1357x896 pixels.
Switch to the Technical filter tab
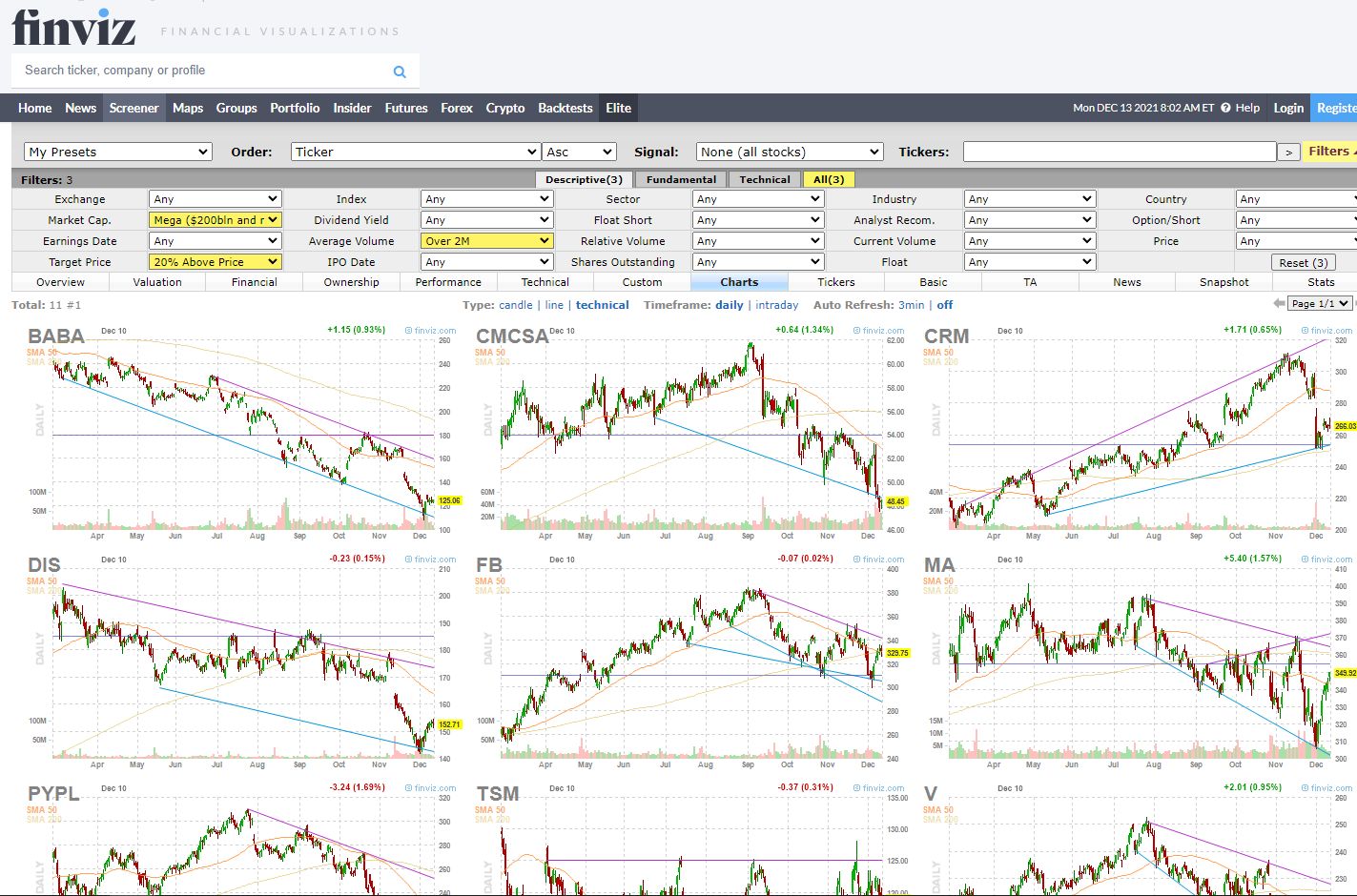tap(765, 179)
